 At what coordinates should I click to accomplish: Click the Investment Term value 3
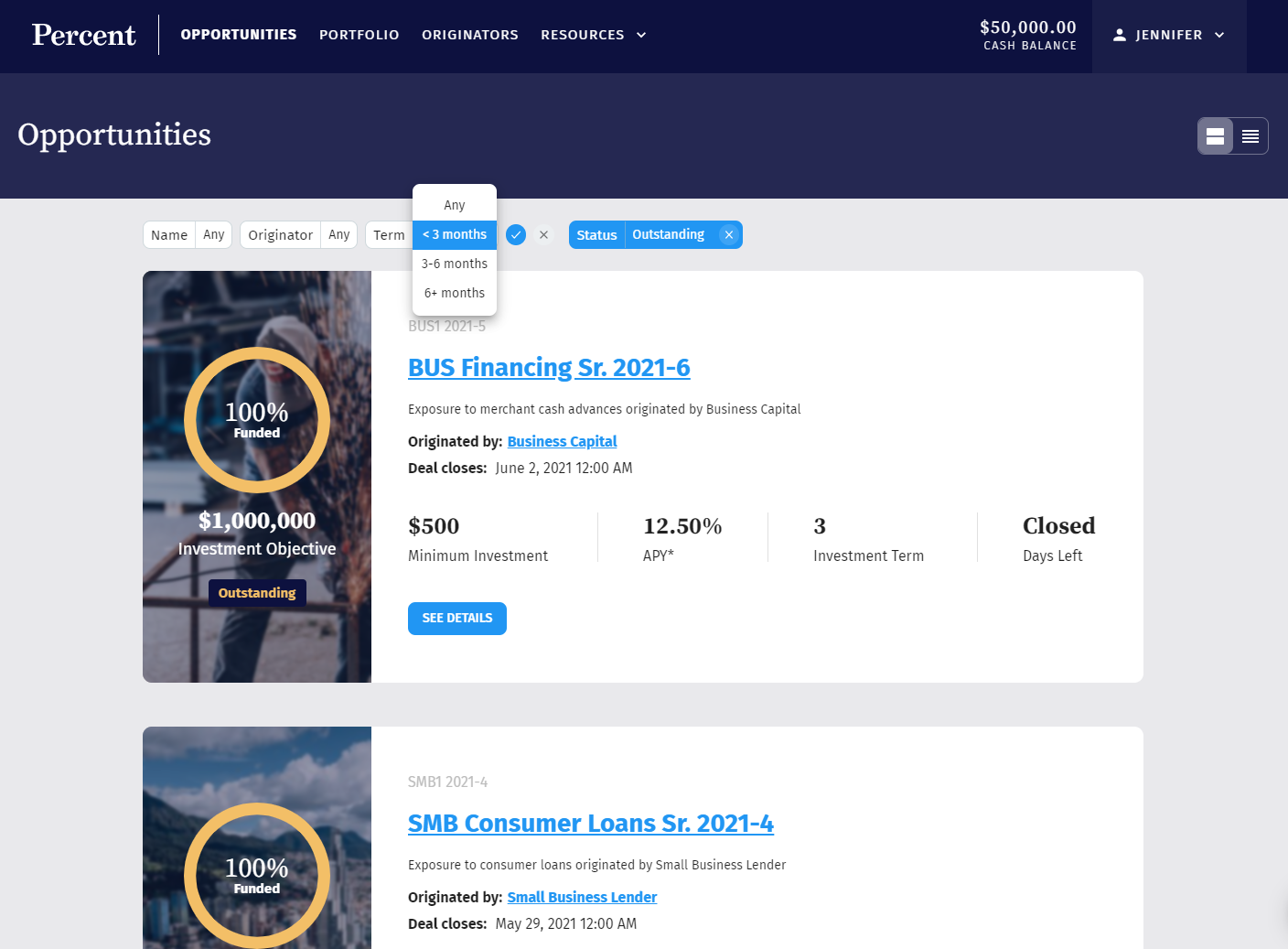pos(820,526)
